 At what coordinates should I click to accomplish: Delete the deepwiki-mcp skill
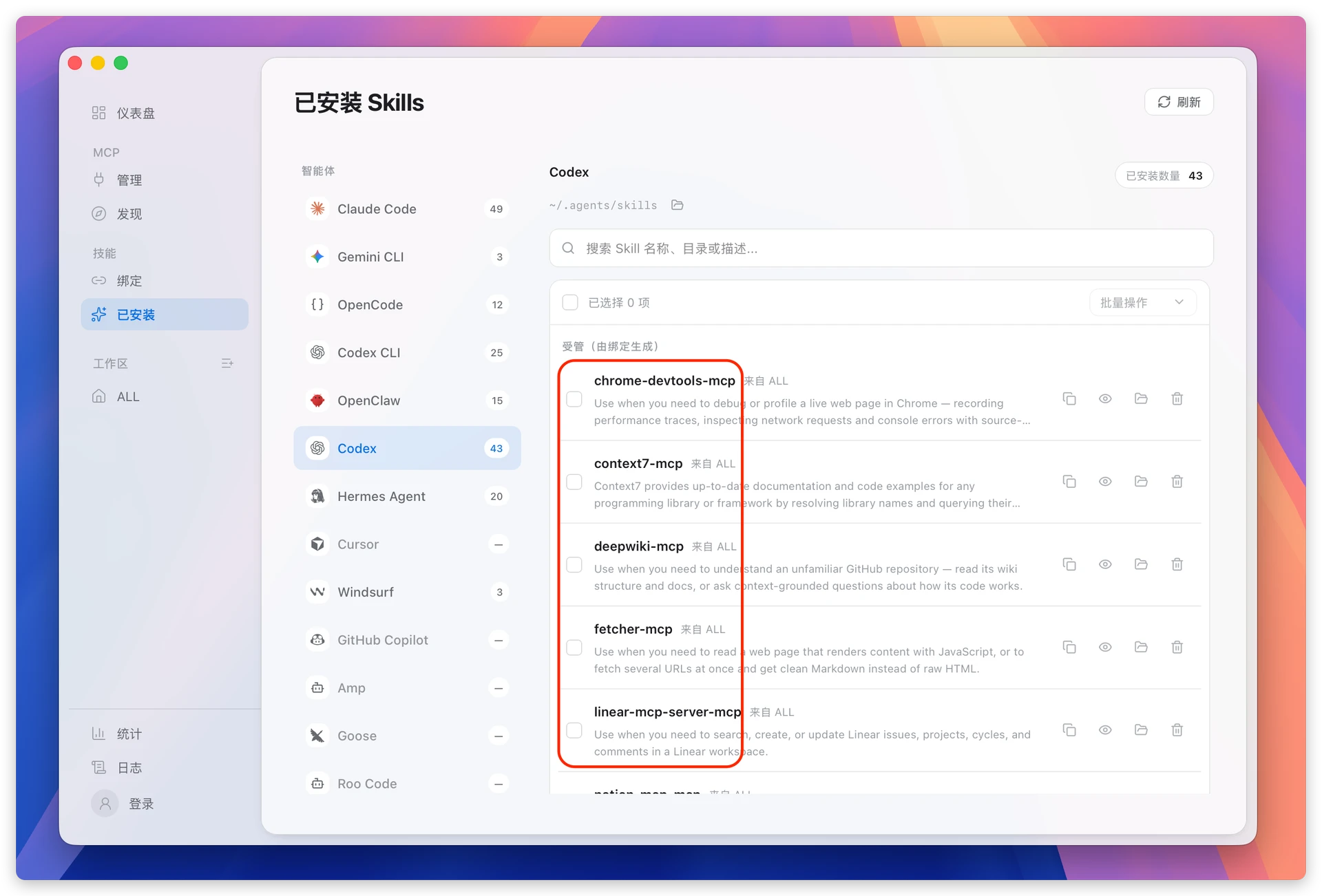(1177, 564)
